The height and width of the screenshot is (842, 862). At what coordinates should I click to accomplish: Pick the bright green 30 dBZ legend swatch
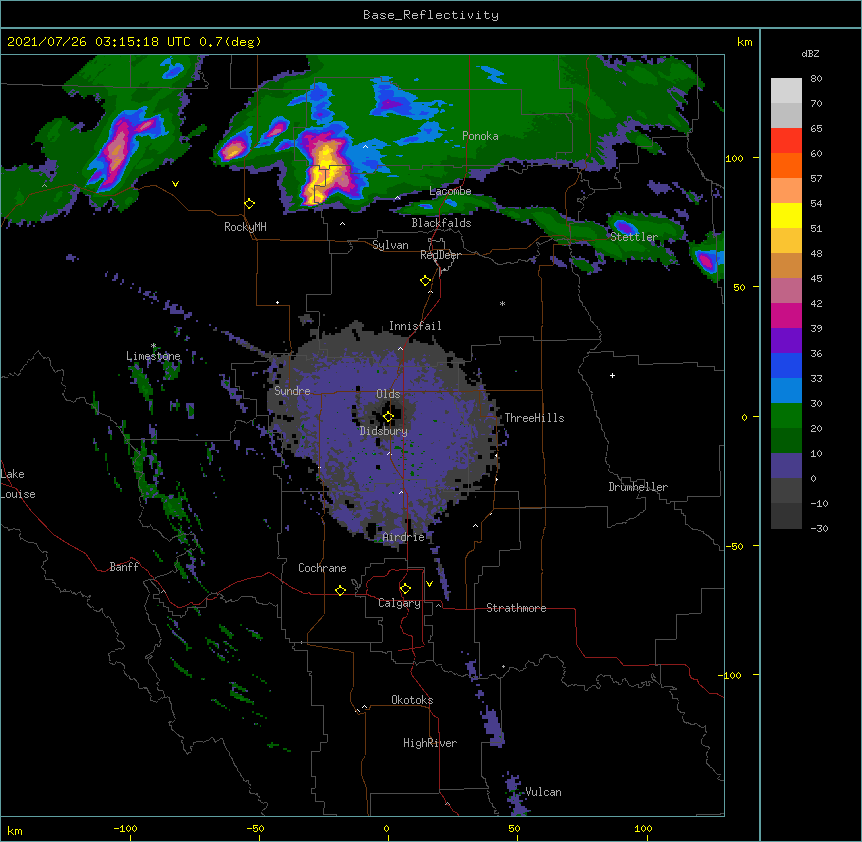(786, 416)
